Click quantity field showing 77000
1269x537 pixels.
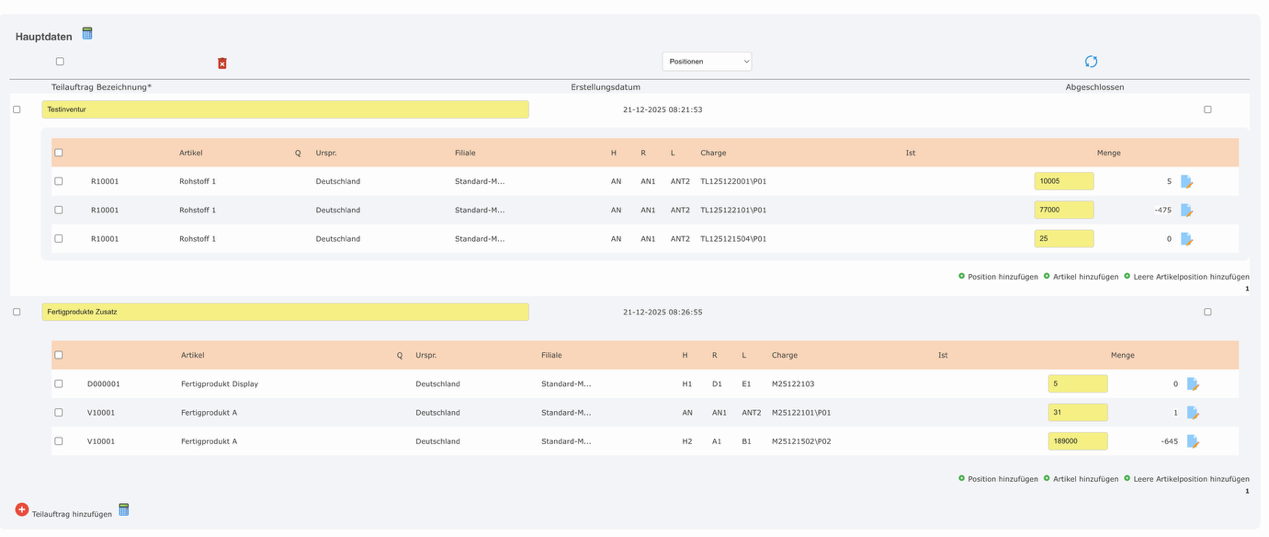pos(1063,210)
